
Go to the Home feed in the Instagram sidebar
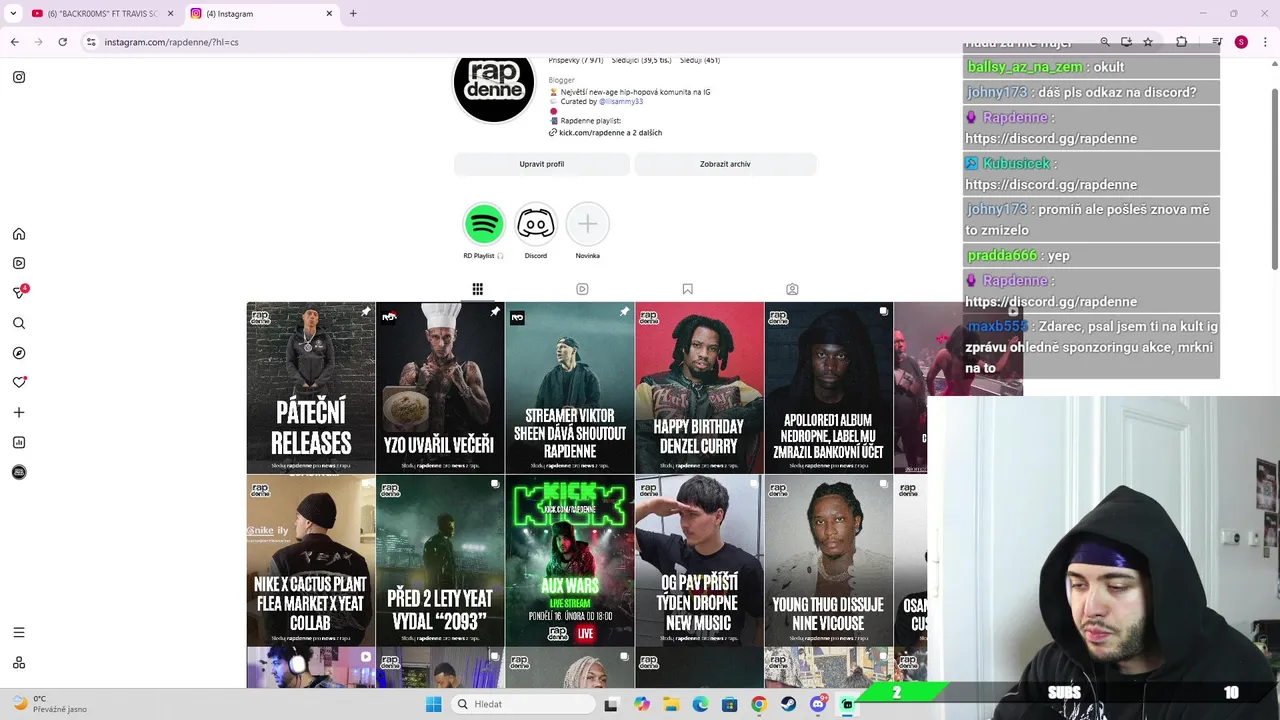(19, 234)
